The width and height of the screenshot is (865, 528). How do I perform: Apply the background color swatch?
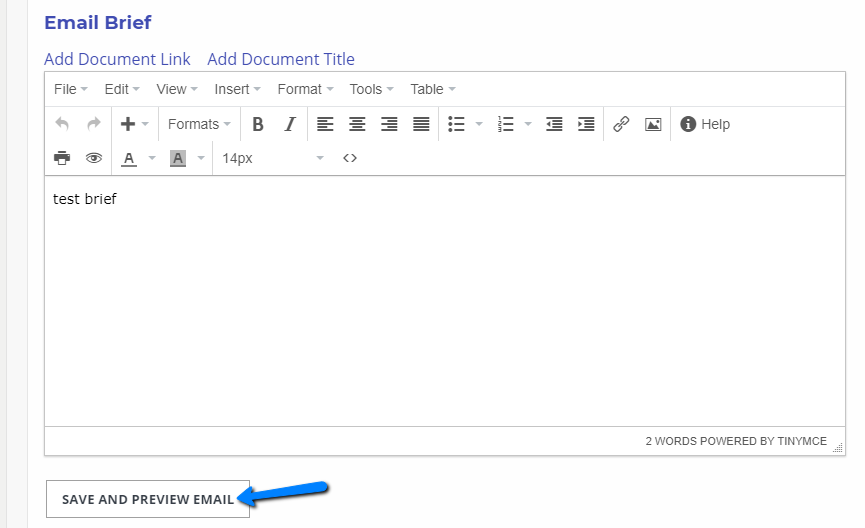178,158
